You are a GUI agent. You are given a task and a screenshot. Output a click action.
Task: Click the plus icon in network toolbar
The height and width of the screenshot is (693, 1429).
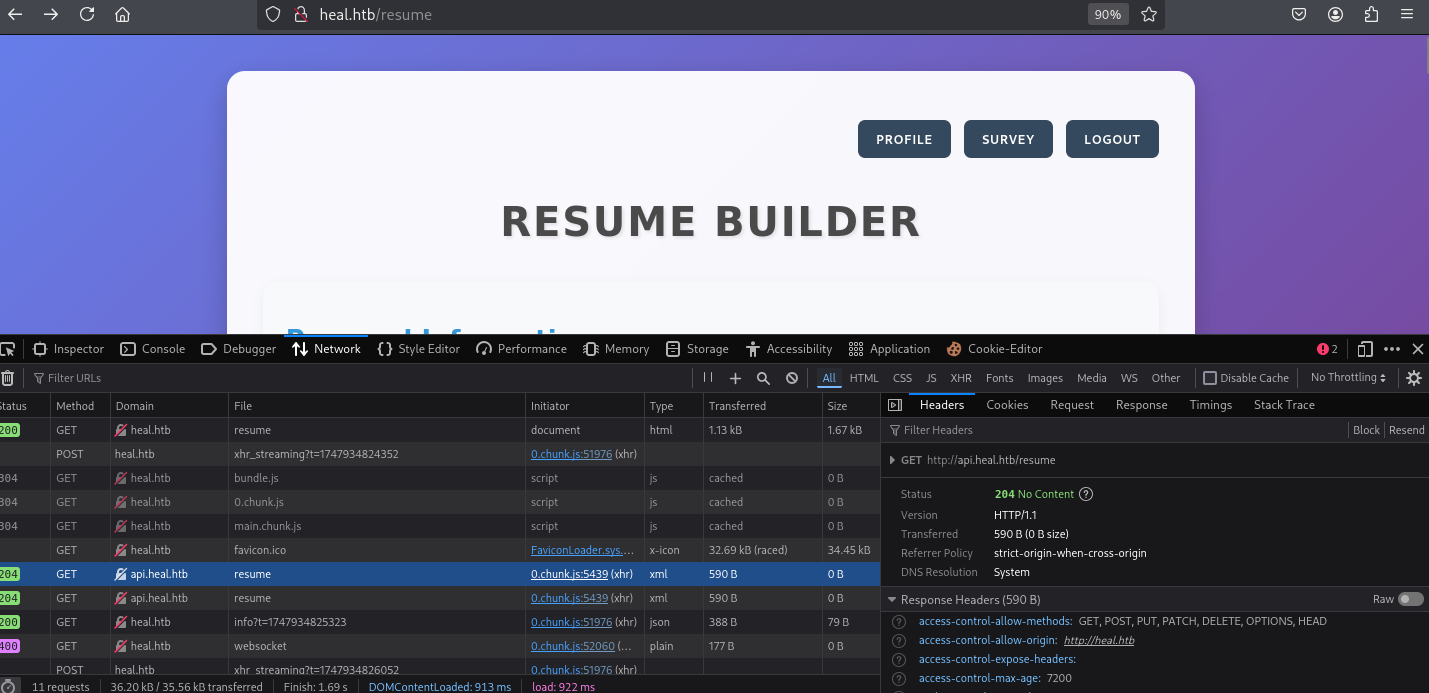735,378
